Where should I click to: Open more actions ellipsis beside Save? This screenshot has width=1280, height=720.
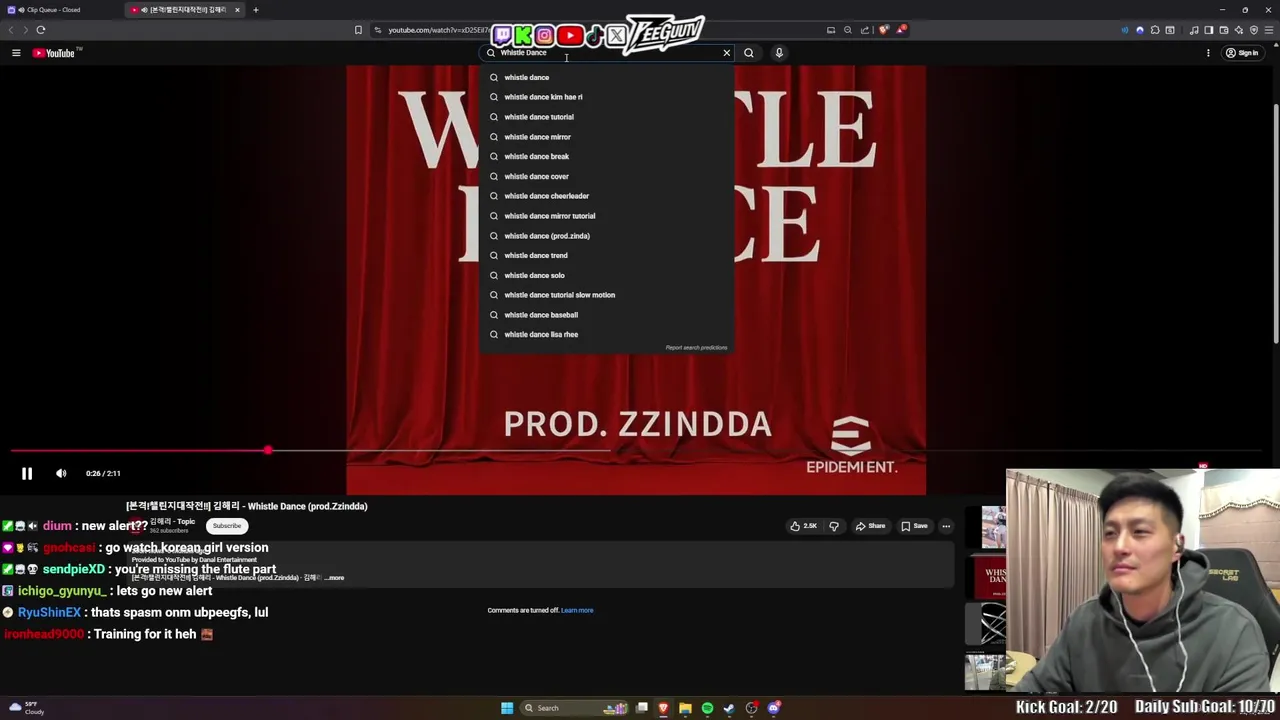(x=946, y=526)
